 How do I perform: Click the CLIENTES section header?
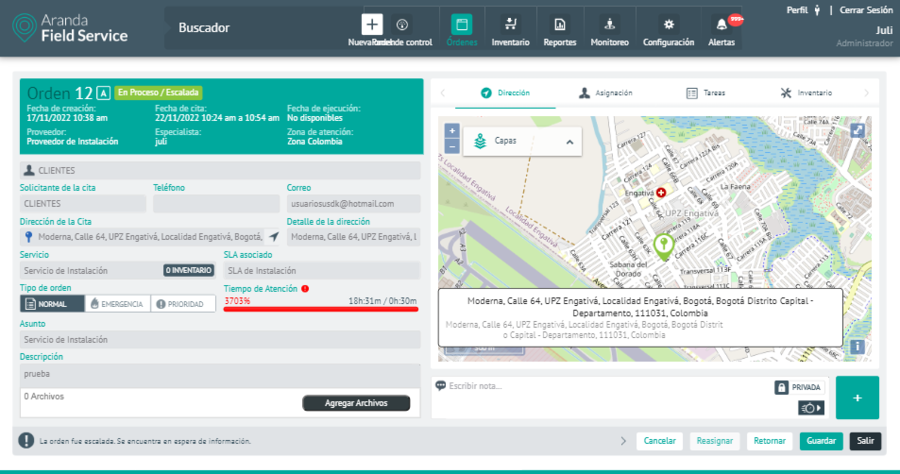[x=220, y=170]
